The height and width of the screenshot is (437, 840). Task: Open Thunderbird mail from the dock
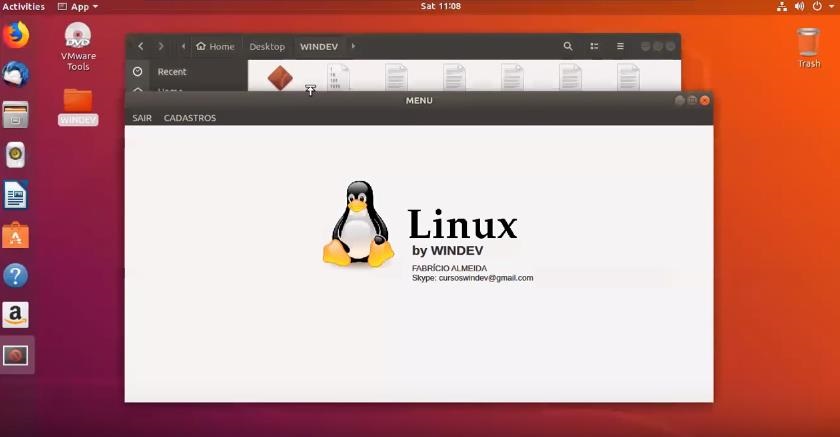click(x=16, y=74)
